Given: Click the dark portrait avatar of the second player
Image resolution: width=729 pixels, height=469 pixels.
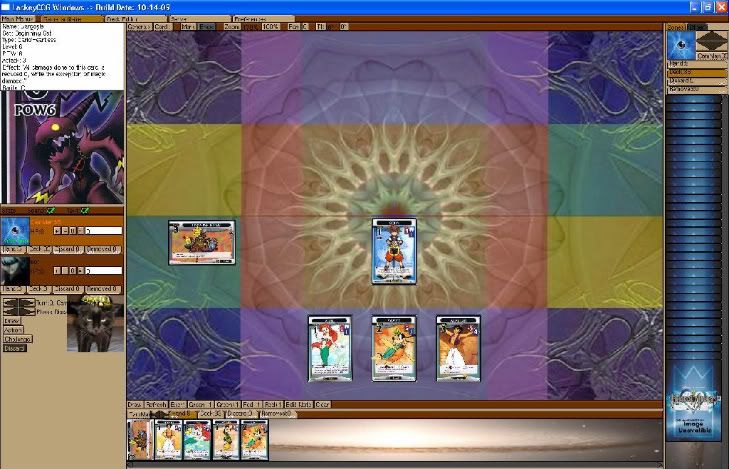Looking at the screenshot, I should click(x=15, y=271).
